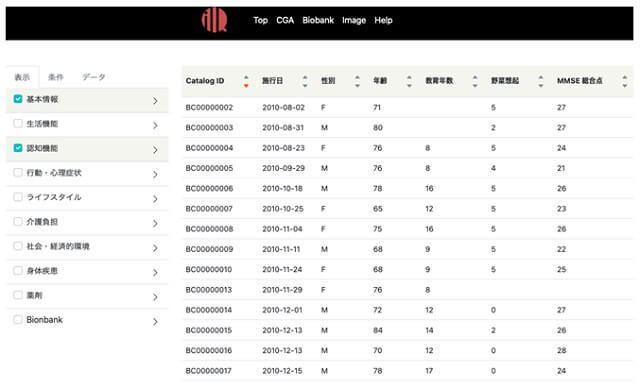Click date cell 2010-12-15

coord(282,371)
